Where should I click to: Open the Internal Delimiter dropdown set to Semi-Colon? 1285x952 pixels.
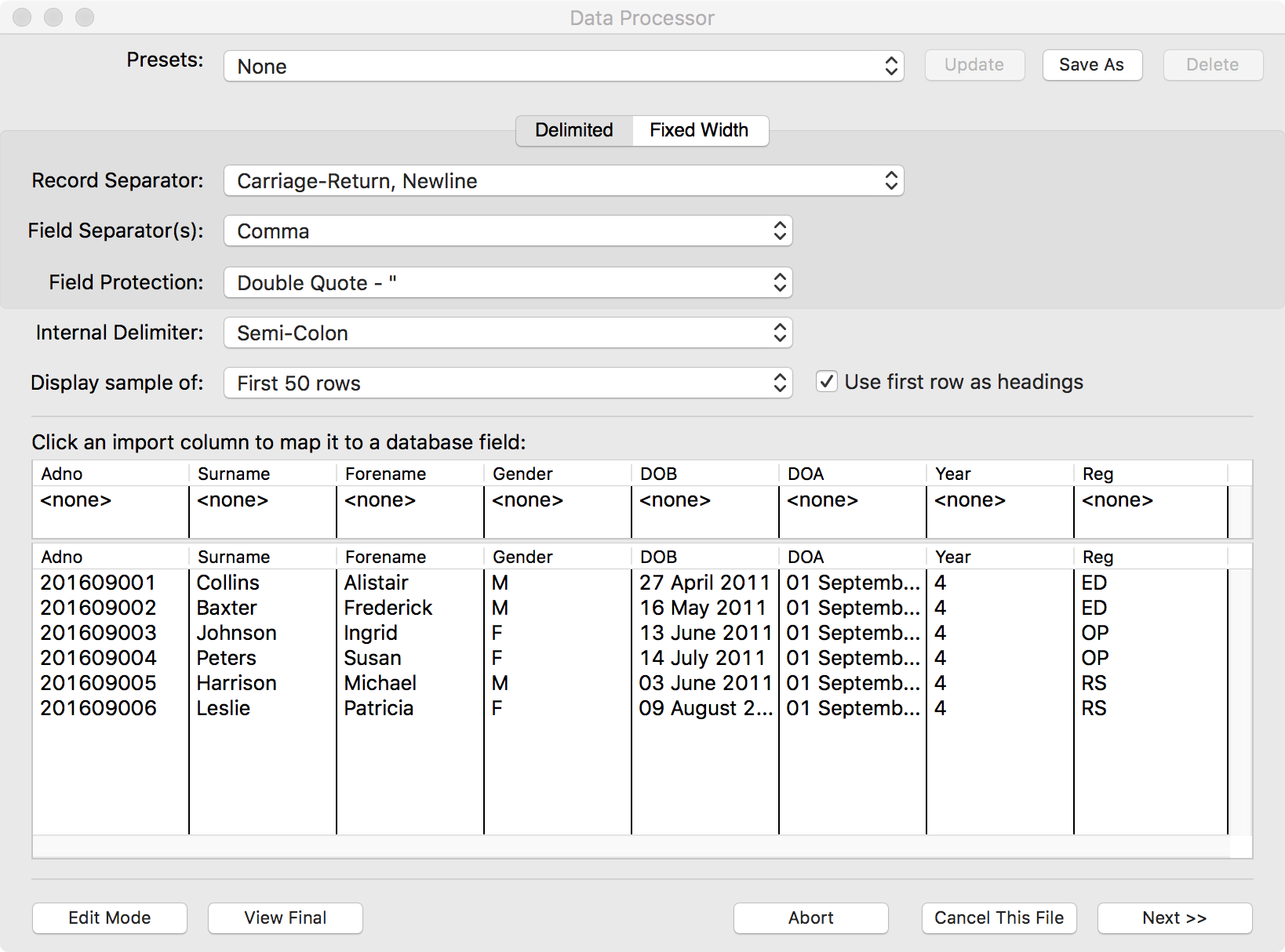click(x=508, y=332)
